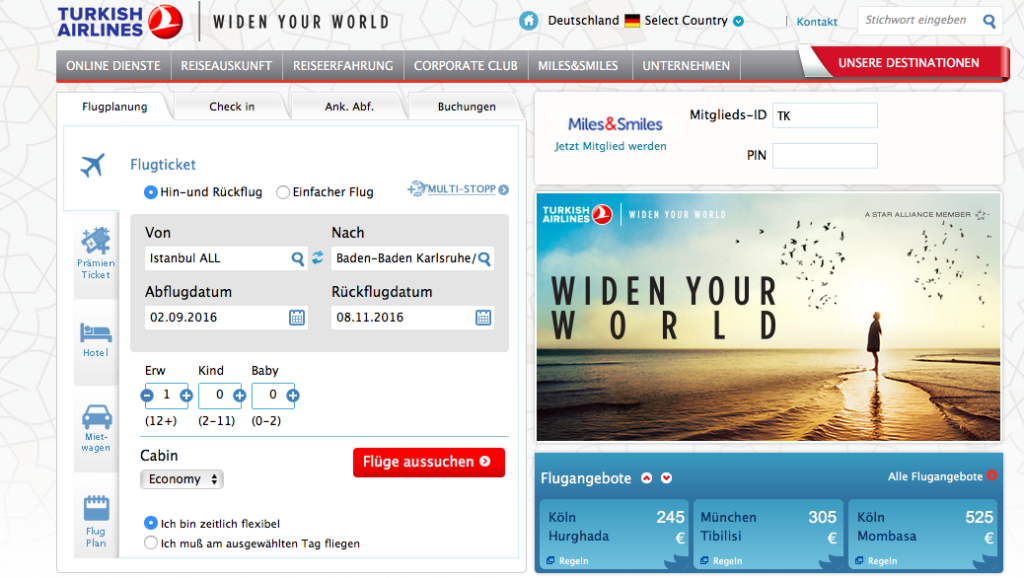
Task: Click the search magnifier in header
Action: (989, 22)
